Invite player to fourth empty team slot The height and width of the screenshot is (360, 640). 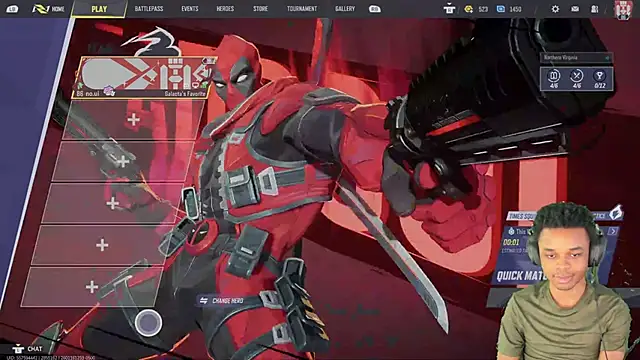tap(102, 245)
